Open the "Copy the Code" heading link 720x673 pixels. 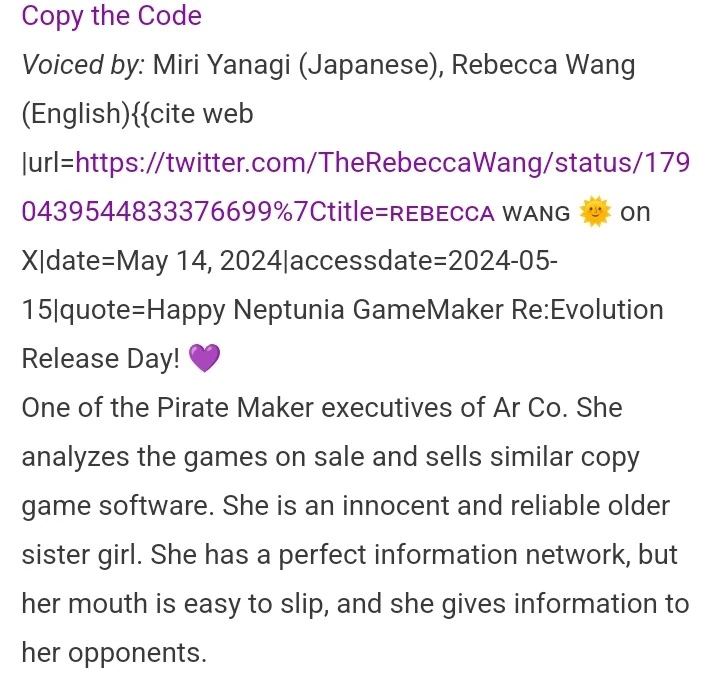[x=112, y=16]
